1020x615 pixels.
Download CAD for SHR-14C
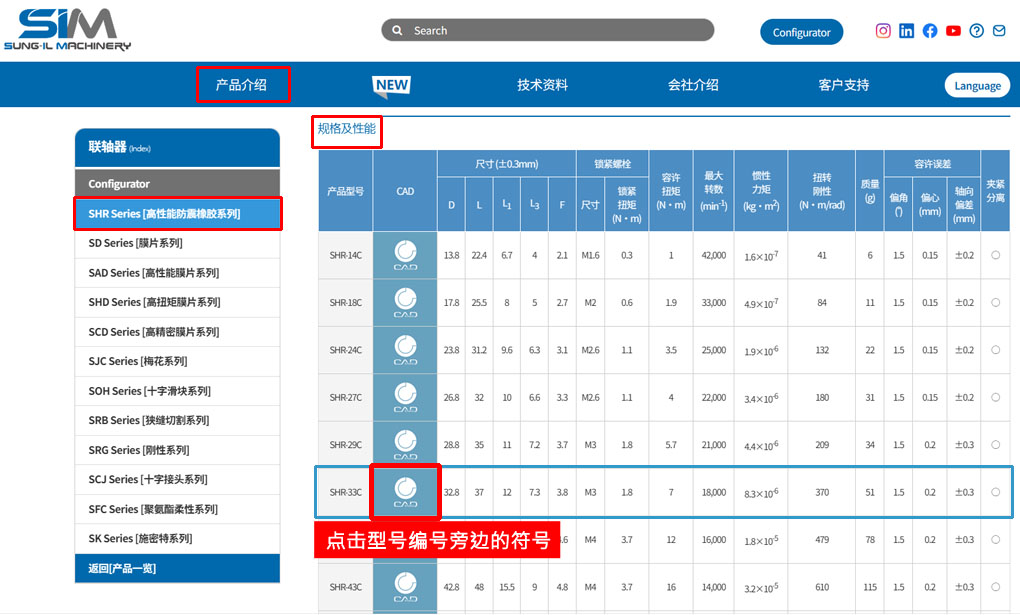[x=405, y=255]
